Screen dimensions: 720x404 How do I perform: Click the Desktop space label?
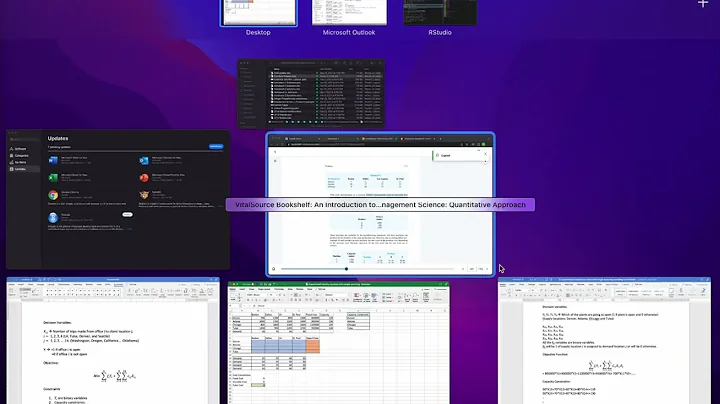coord(258,33)
